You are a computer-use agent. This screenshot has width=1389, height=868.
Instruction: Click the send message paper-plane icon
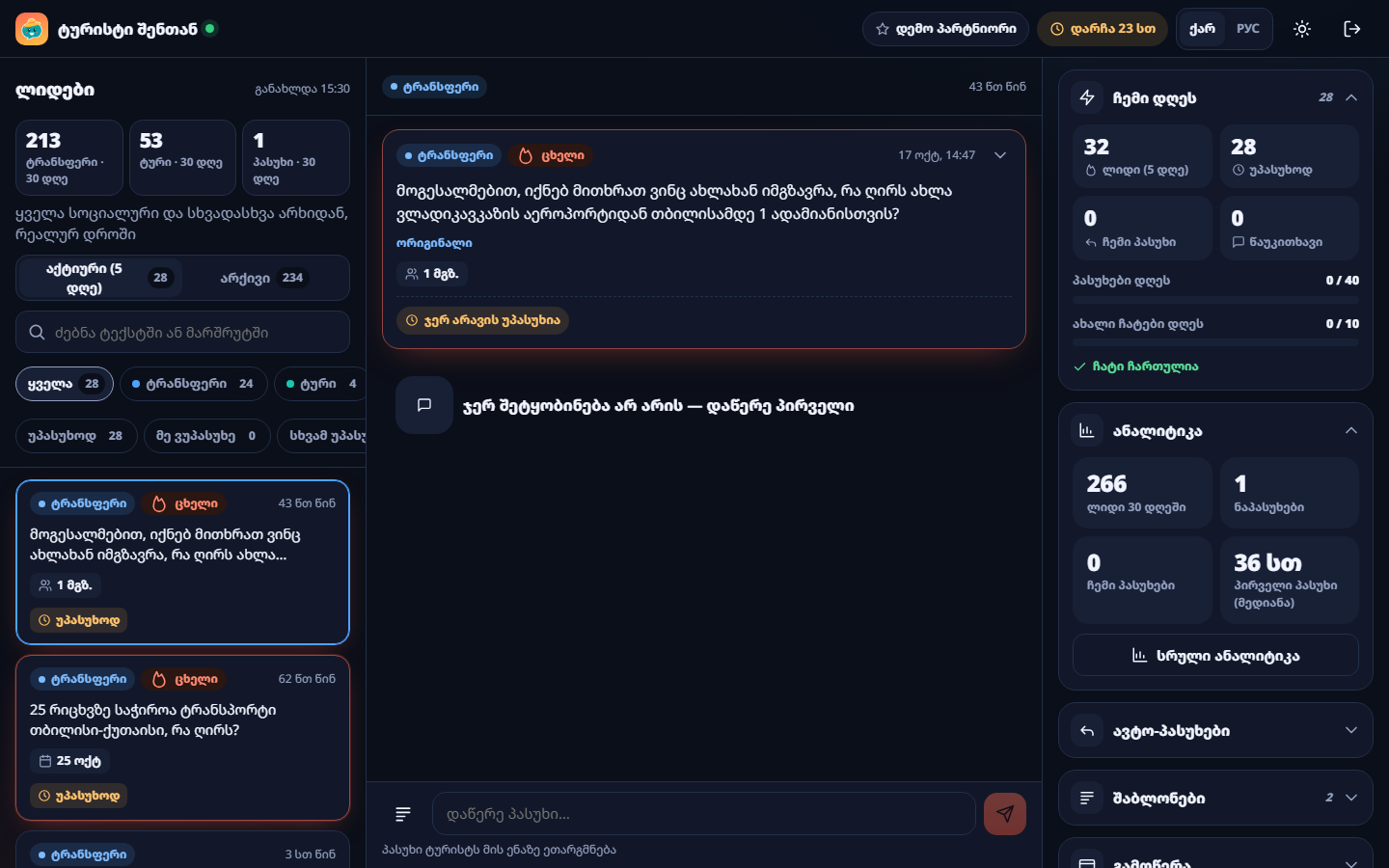[x=1004, y=814]
